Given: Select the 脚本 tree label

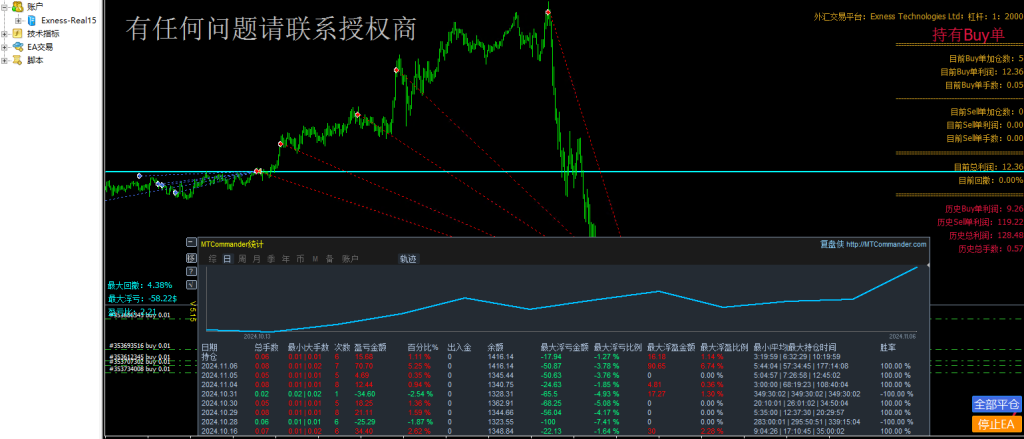Looking at the screenshot, I should [x=35, y=60].
